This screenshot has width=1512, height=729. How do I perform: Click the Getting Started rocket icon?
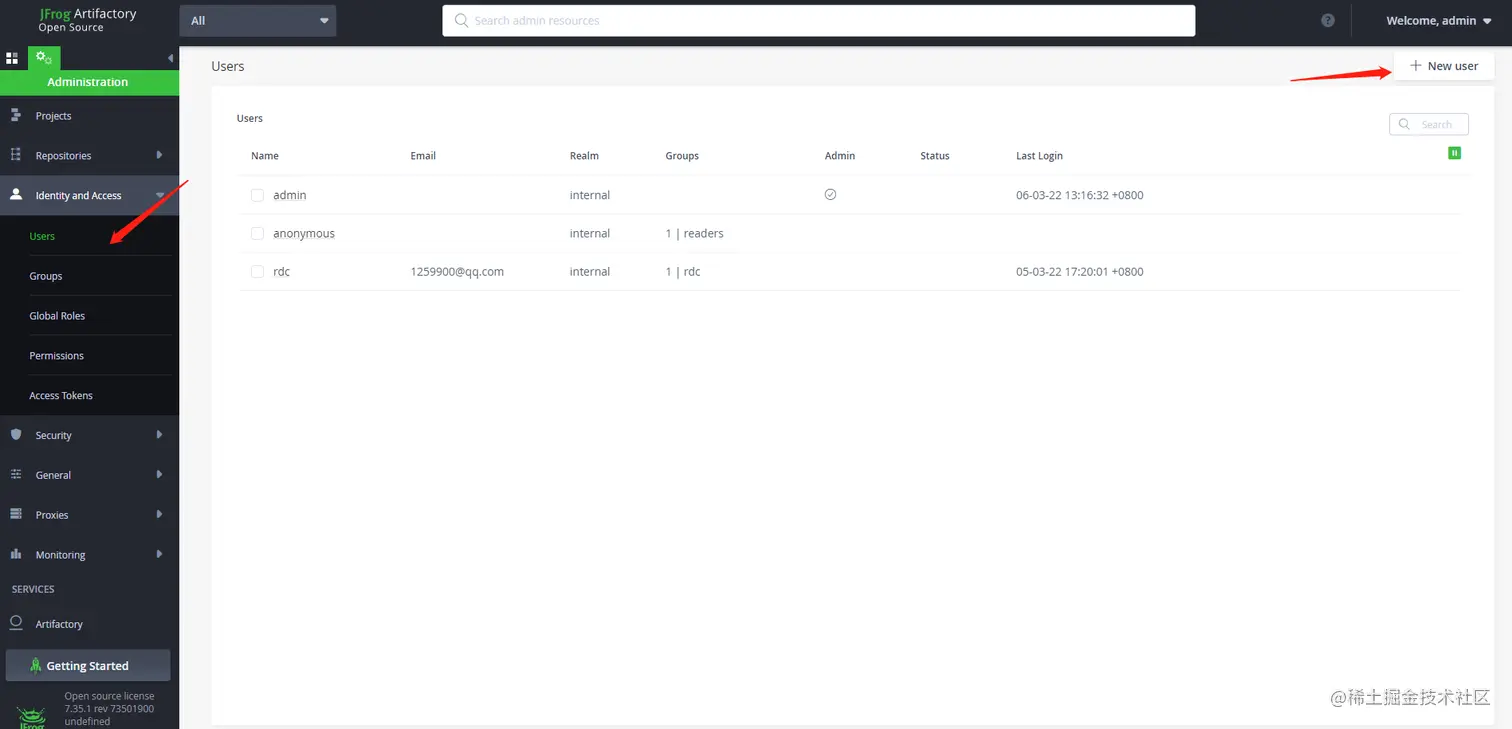point(36,665)
